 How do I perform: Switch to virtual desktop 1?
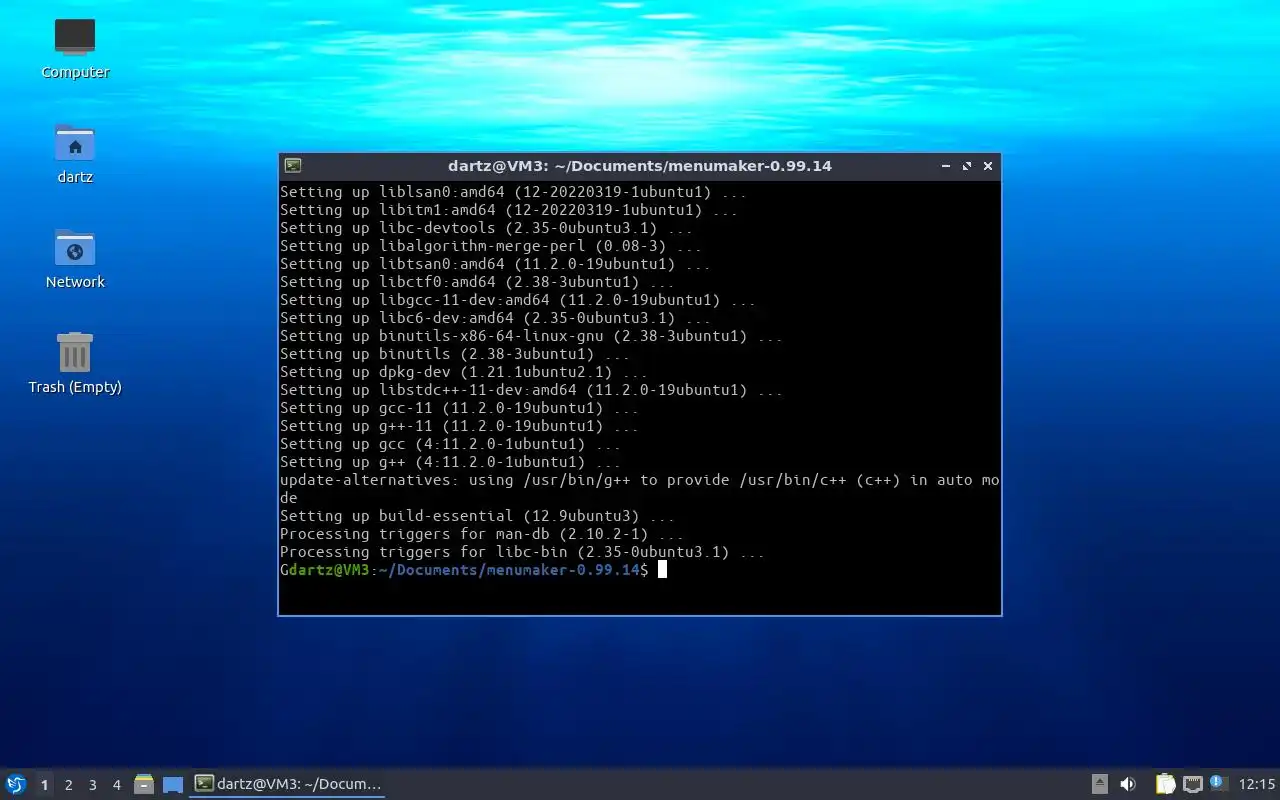(44, 785)
